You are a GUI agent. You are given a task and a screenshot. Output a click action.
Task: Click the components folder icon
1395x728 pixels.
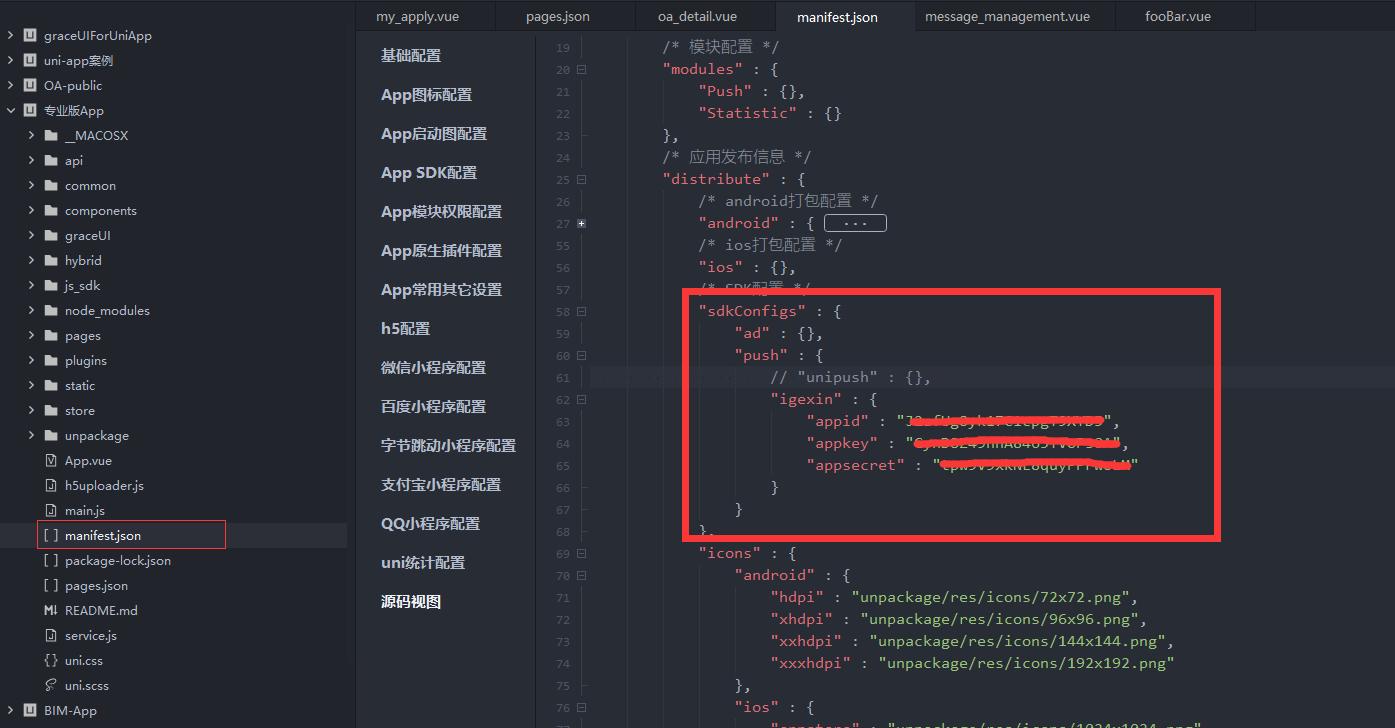51,210
